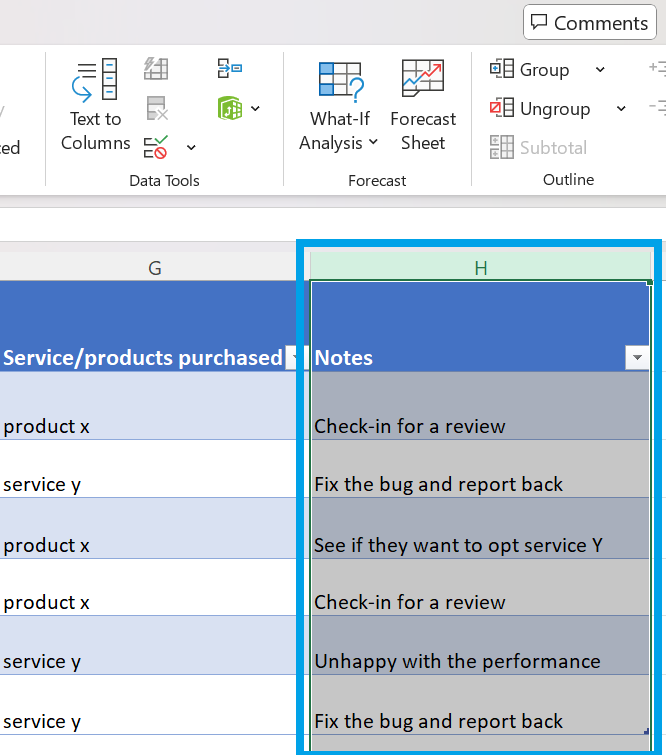
Task: Open Service/products purchased filter dropdown
Action: click(295, 357)
